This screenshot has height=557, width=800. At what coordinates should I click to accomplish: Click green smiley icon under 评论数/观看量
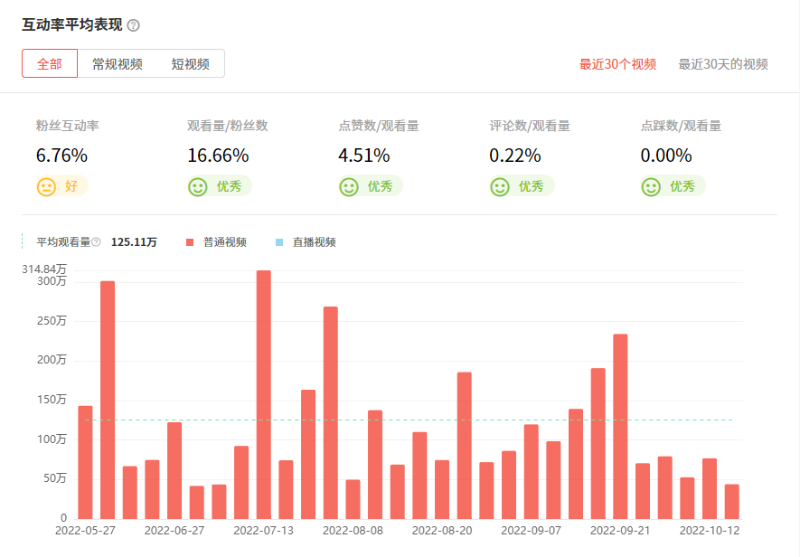[499, 186]
